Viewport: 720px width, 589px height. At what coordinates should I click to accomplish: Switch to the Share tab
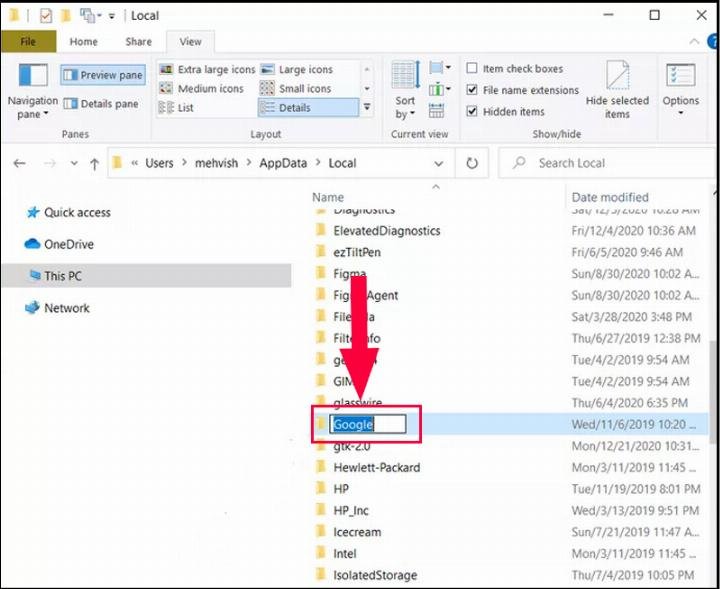pyautogui.click(x=138, y=42)
